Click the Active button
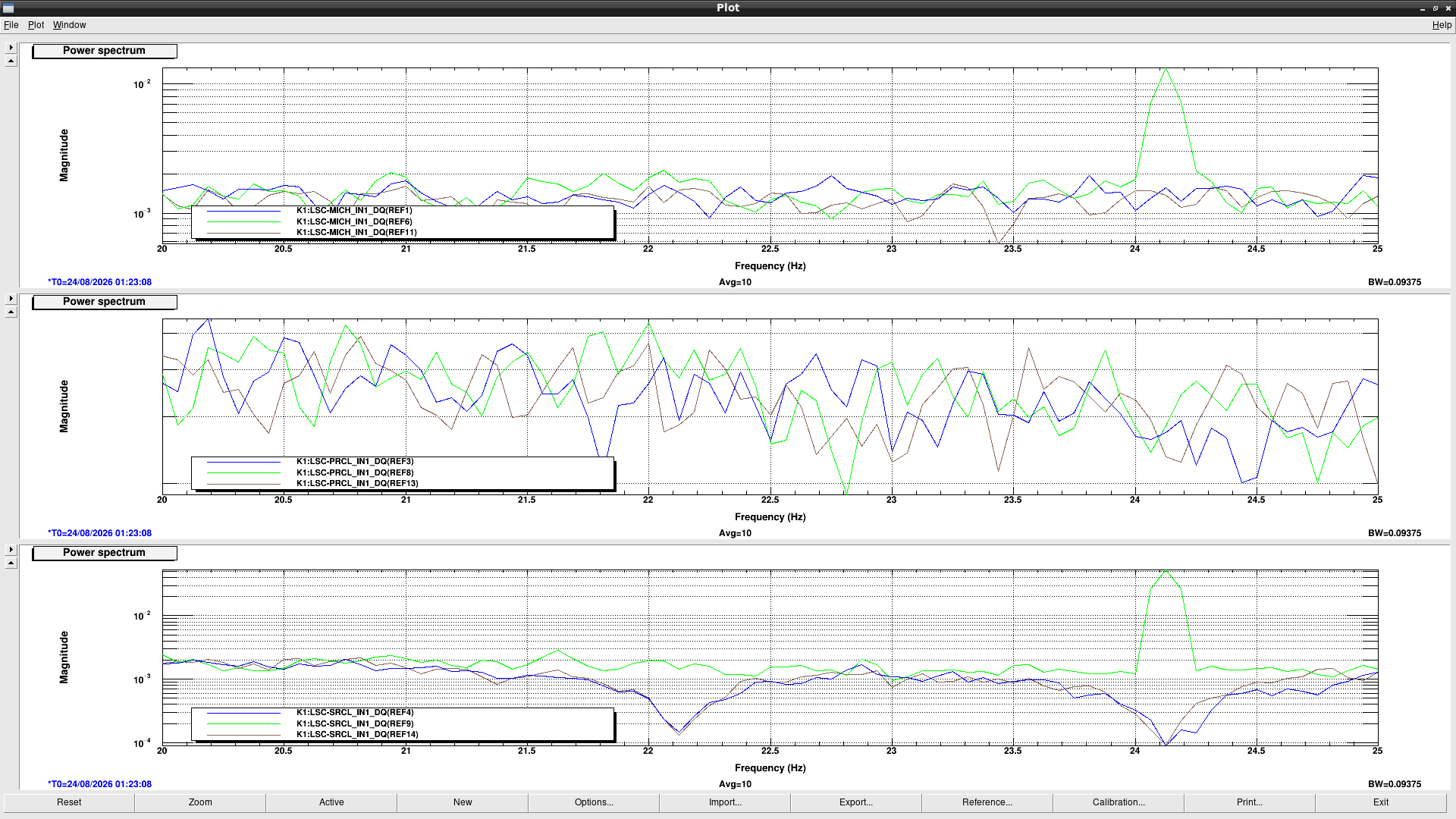 [331, 802]
